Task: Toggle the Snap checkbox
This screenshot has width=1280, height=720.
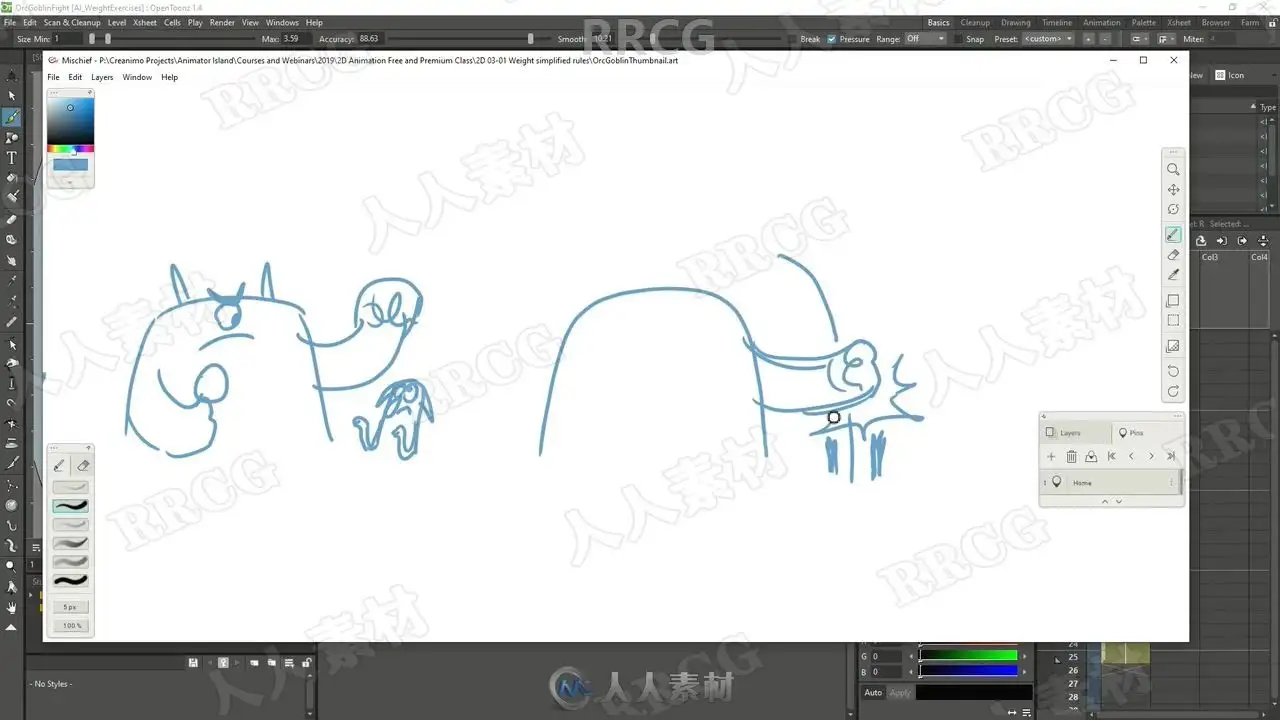Action: pos(957,39)
